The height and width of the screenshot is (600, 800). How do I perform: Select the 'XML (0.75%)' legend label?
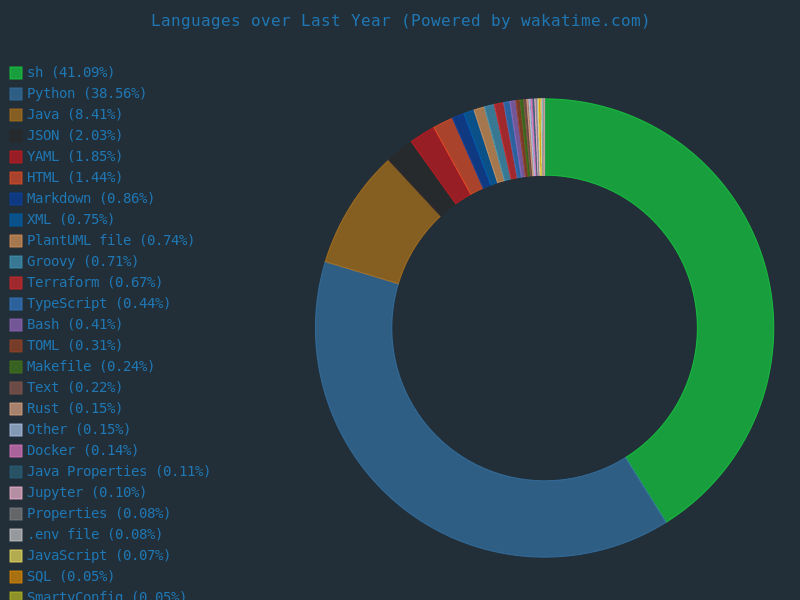[71, 219]
